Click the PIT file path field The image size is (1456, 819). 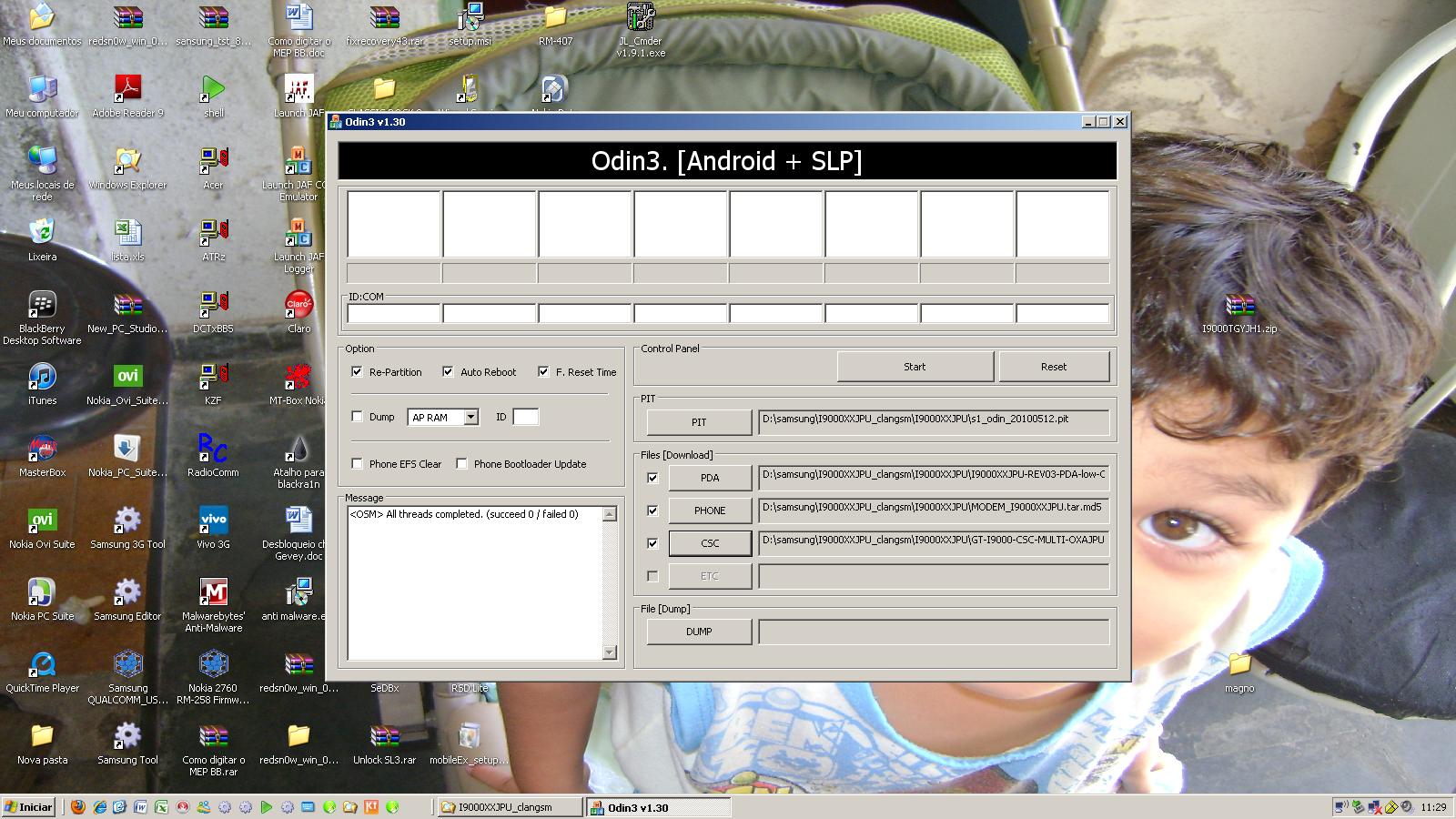[x=934, y=422]
